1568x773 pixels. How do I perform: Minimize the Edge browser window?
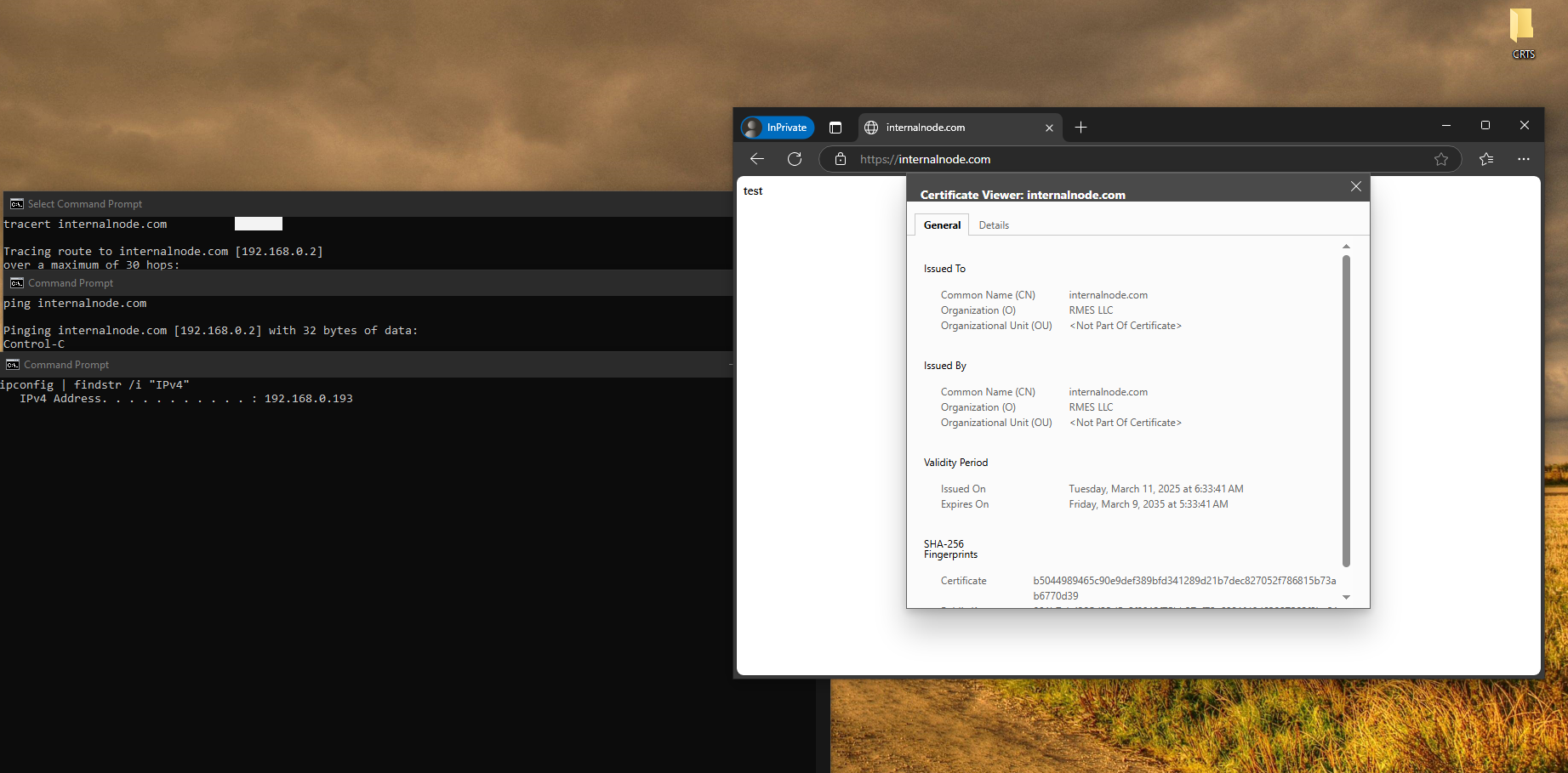click(x=1446, y=125)
